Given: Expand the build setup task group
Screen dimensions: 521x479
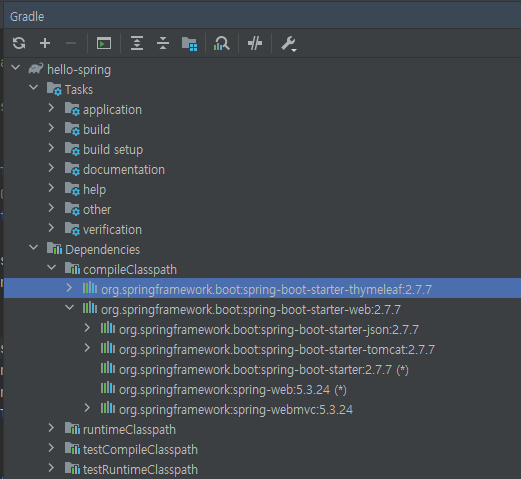Looking at the screenshot, I should (51, 148).
